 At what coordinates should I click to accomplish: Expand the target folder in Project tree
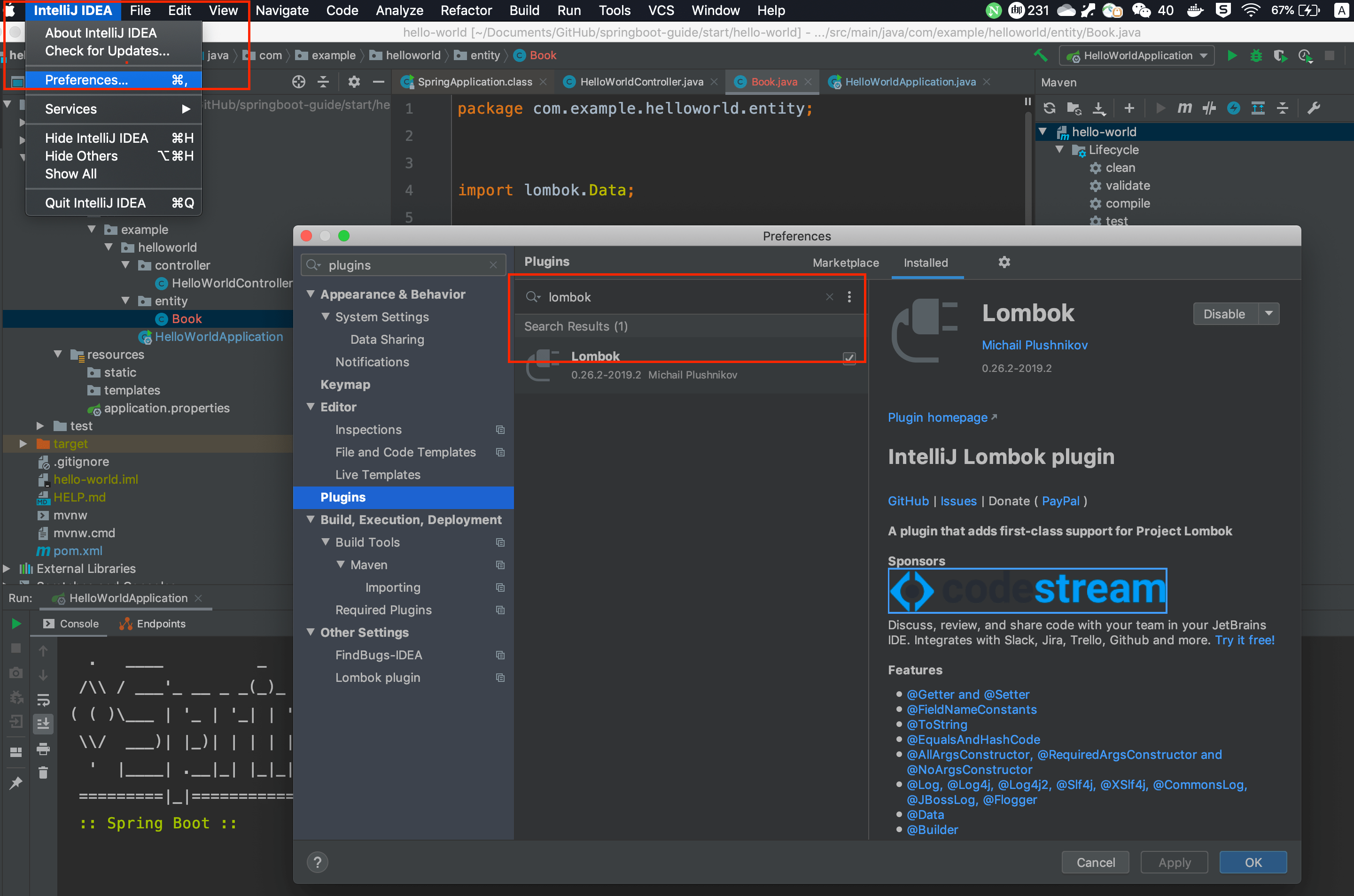tap(23, 443)
